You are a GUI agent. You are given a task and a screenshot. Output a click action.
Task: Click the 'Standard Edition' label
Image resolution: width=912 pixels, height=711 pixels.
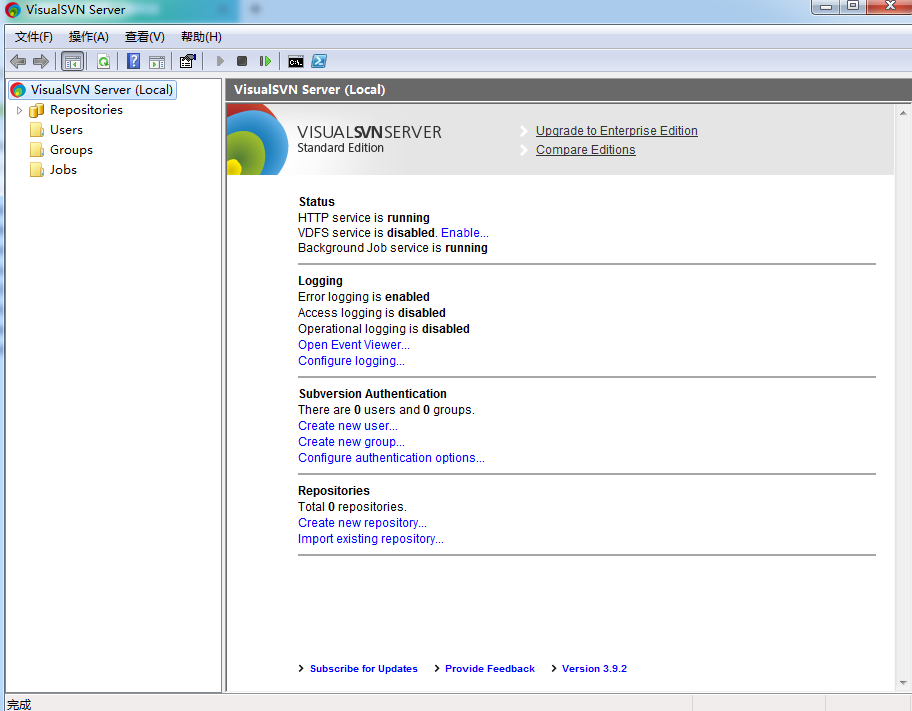click(340, 148)
